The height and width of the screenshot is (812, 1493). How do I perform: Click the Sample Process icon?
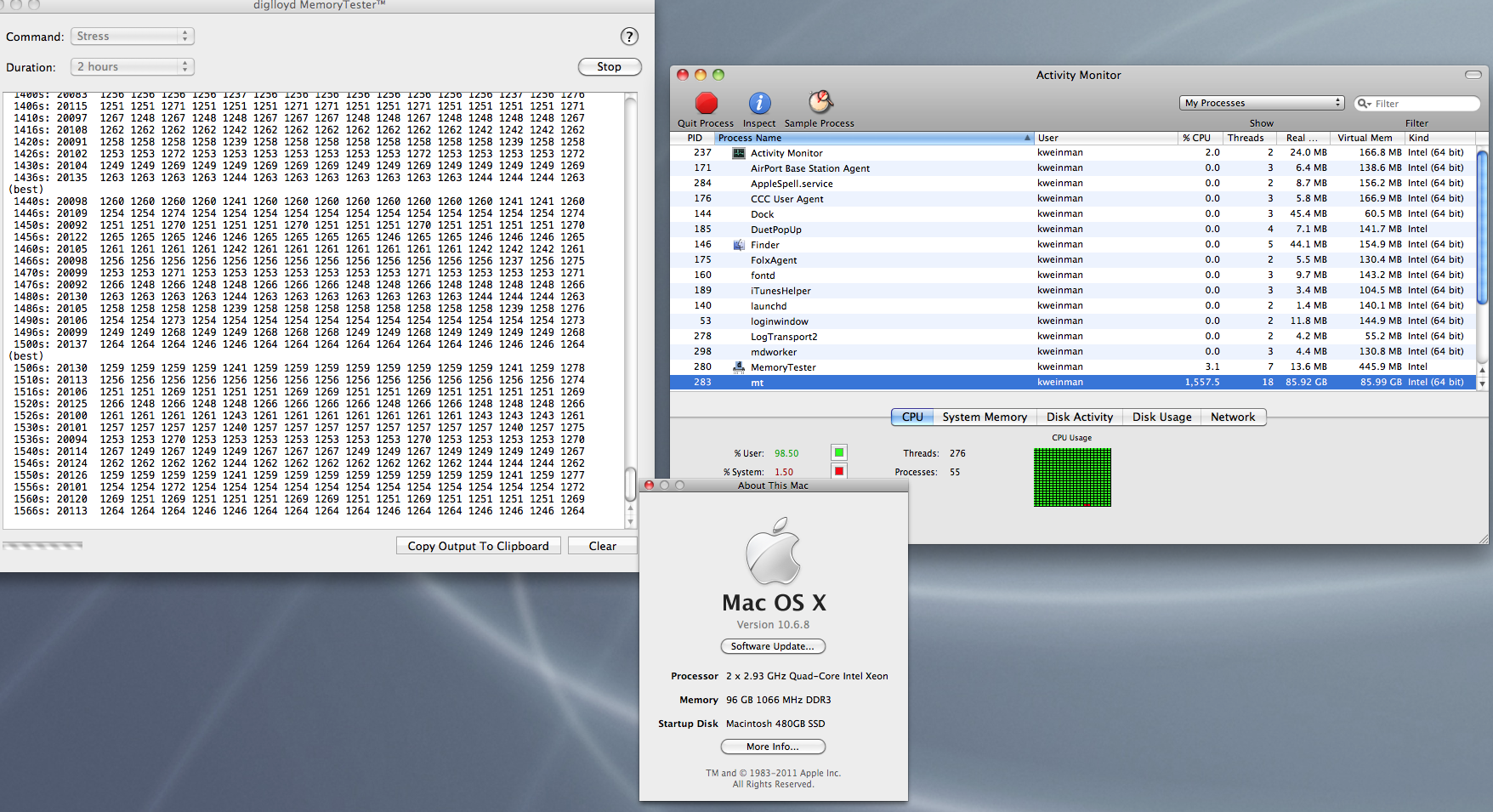pos(820,103)
